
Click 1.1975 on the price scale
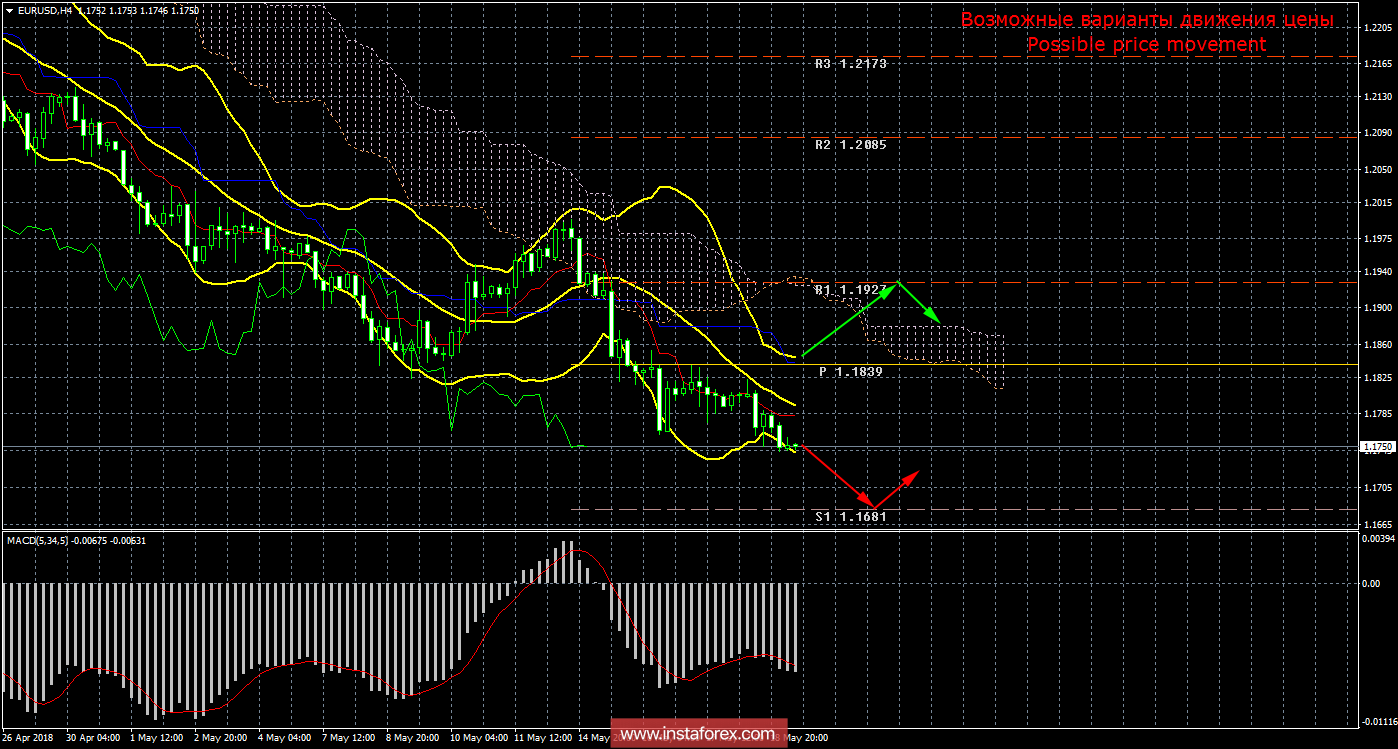click(x=1378, y=239)
